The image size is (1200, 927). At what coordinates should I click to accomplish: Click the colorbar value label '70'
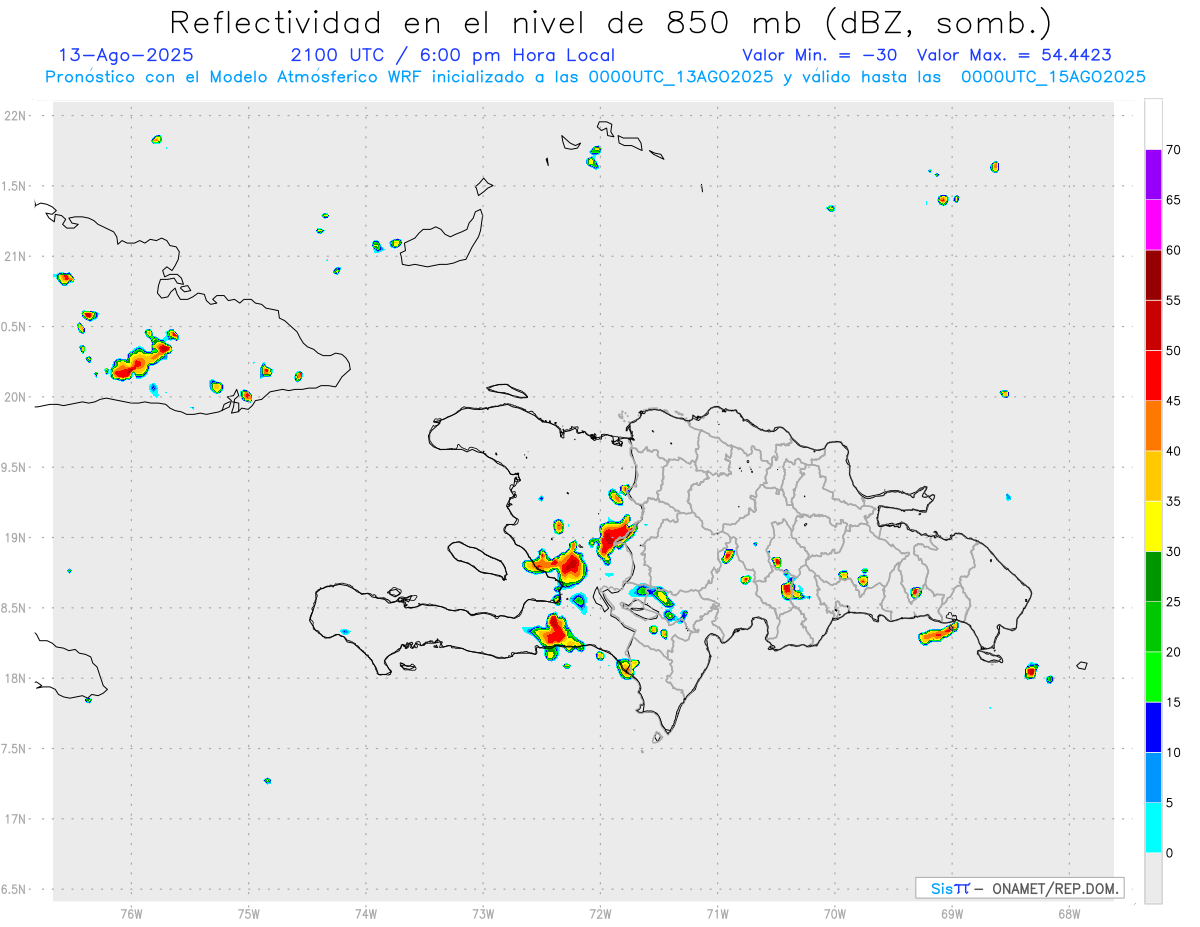click(1174, 150)
